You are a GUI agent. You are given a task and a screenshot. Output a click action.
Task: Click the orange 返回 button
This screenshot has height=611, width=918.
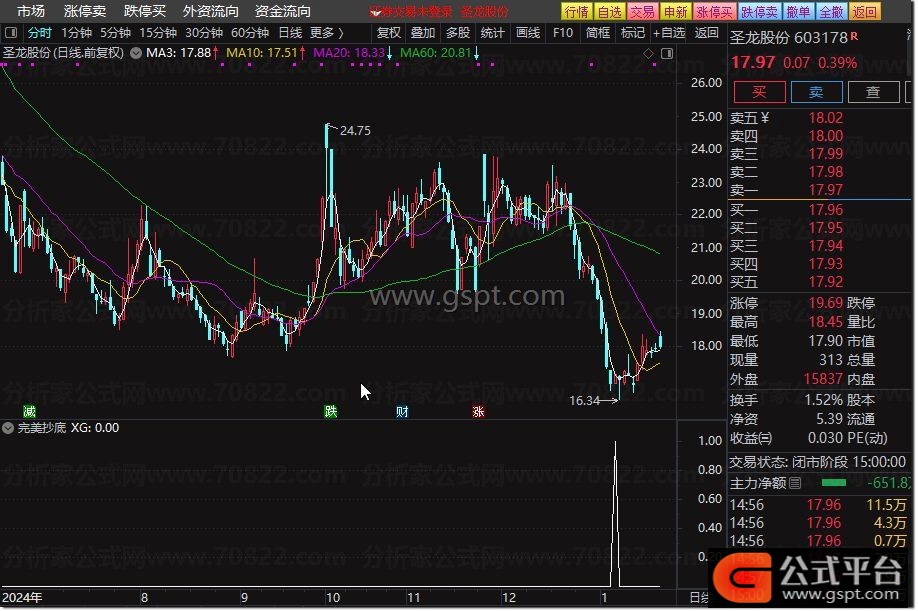pos(865,12)
